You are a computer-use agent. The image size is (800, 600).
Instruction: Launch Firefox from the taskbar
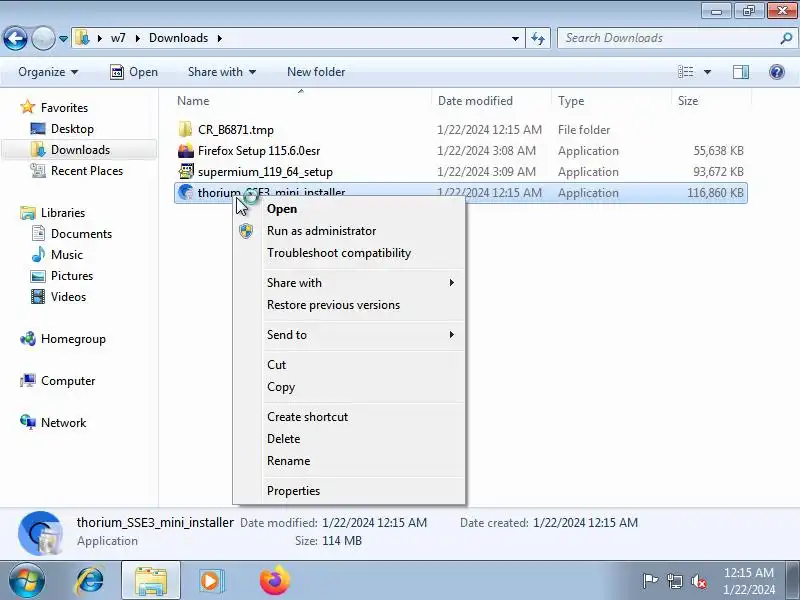click(x=274, y=581)
